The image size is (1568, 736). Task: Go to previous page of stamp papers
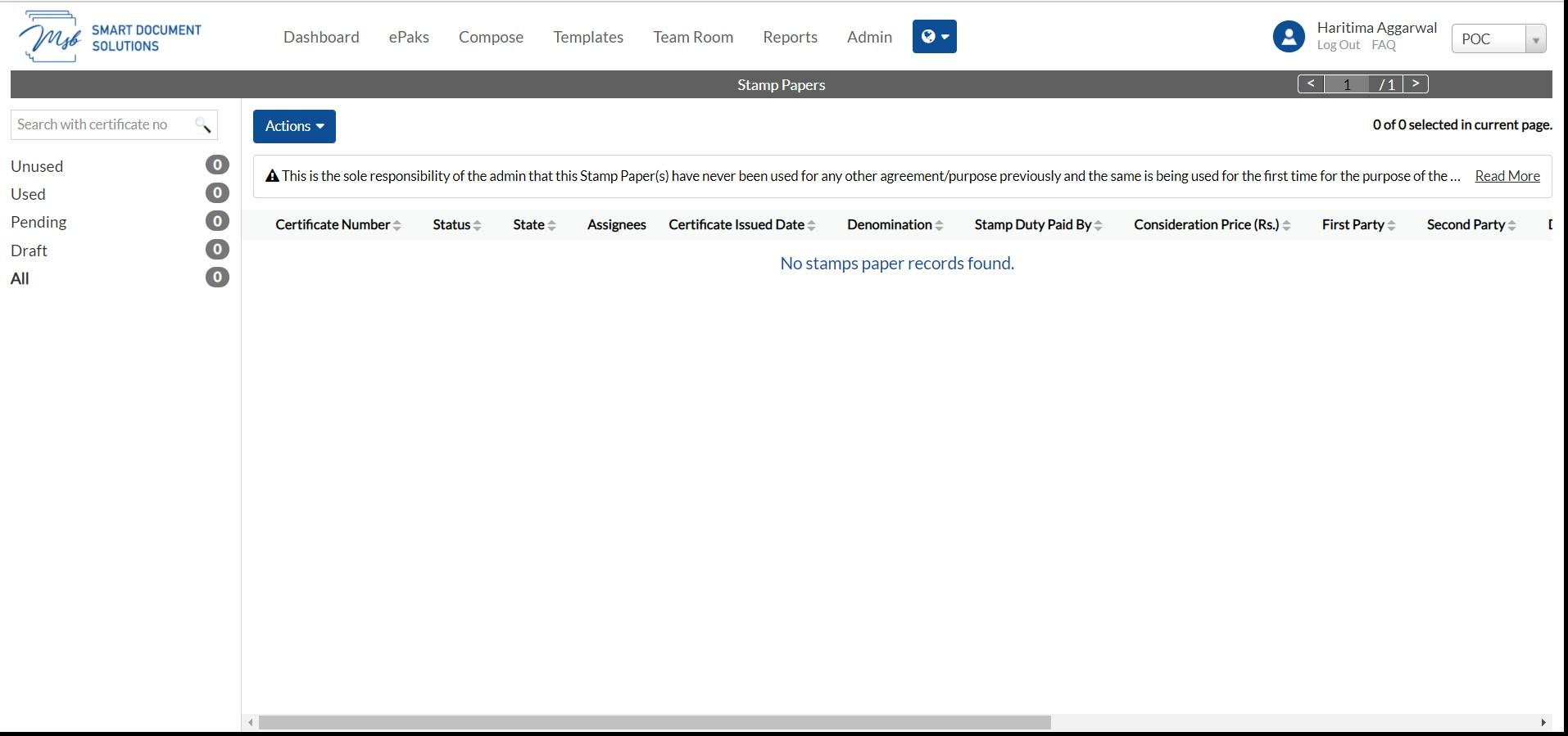coord(1311,84)
